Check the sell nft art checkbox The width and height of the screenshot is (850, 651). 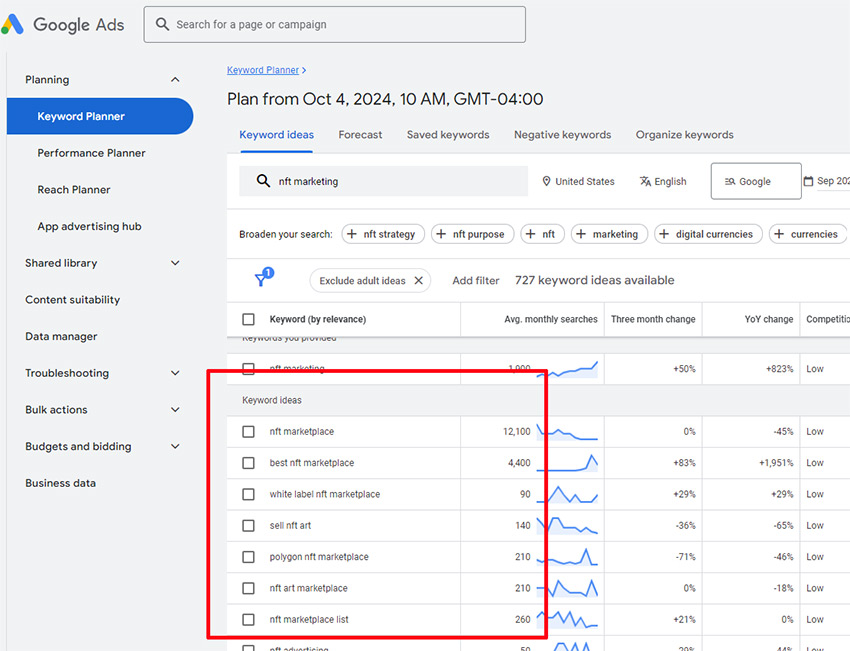[248, 526]
